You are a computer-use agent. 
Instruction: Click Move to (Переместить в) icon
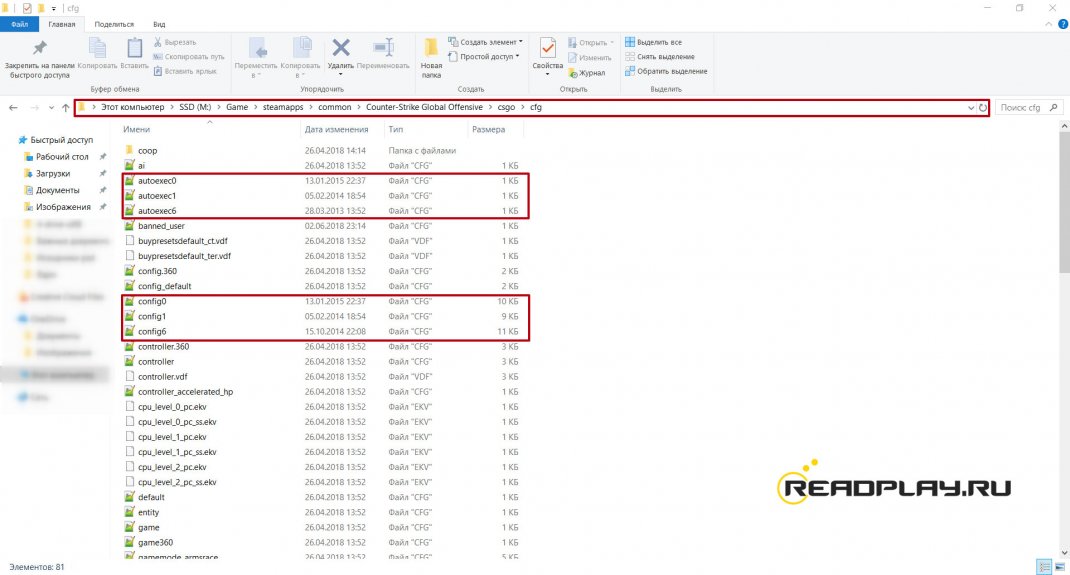pos(257,48)
